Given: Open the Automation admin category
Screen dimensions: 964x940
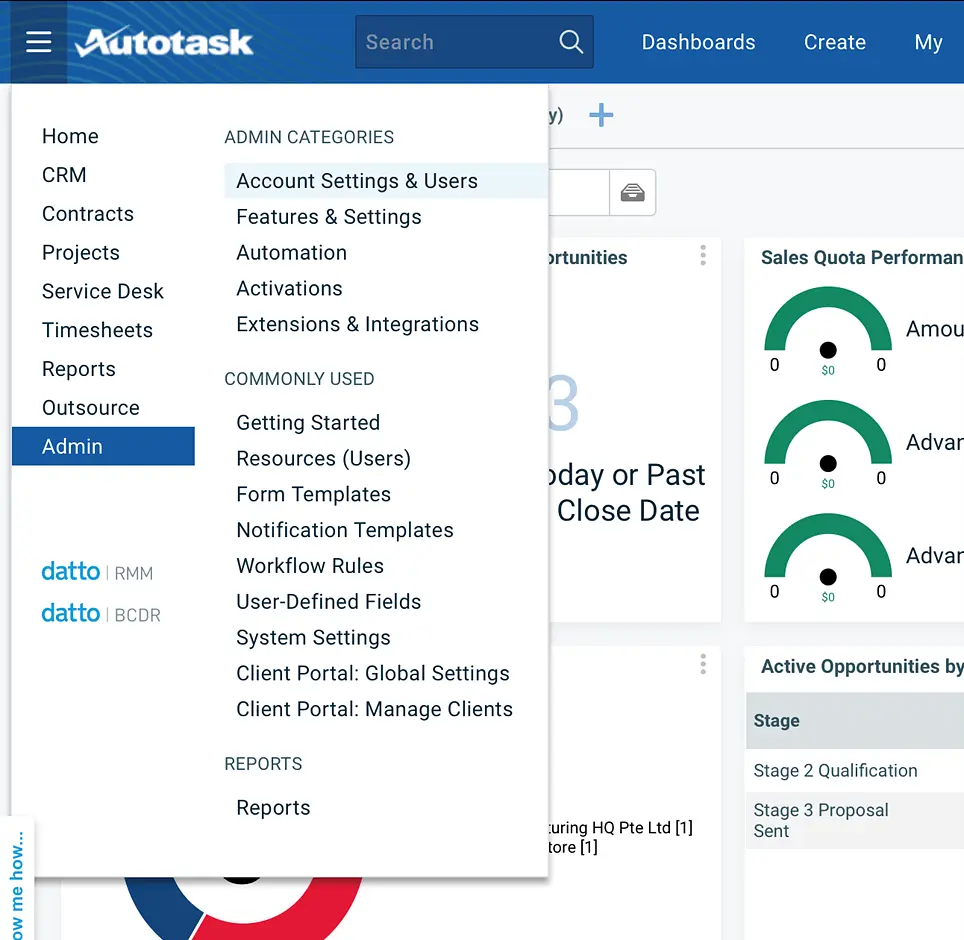Looking at the screenshot, I should 291,252.
